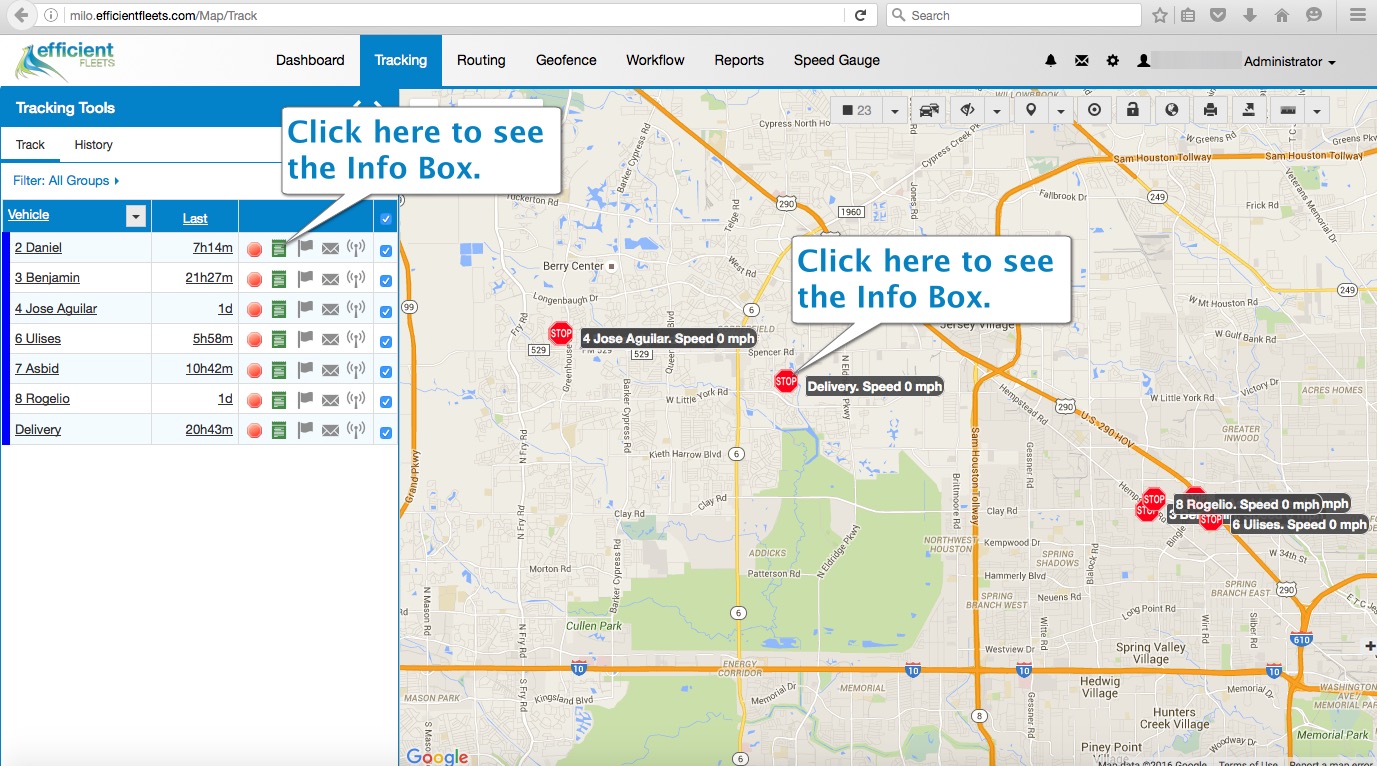This screenshot has height=766, width=1377.
Task: Uncheck the checkbox for 3 Benjamin
Action: [x=386, y=280]
